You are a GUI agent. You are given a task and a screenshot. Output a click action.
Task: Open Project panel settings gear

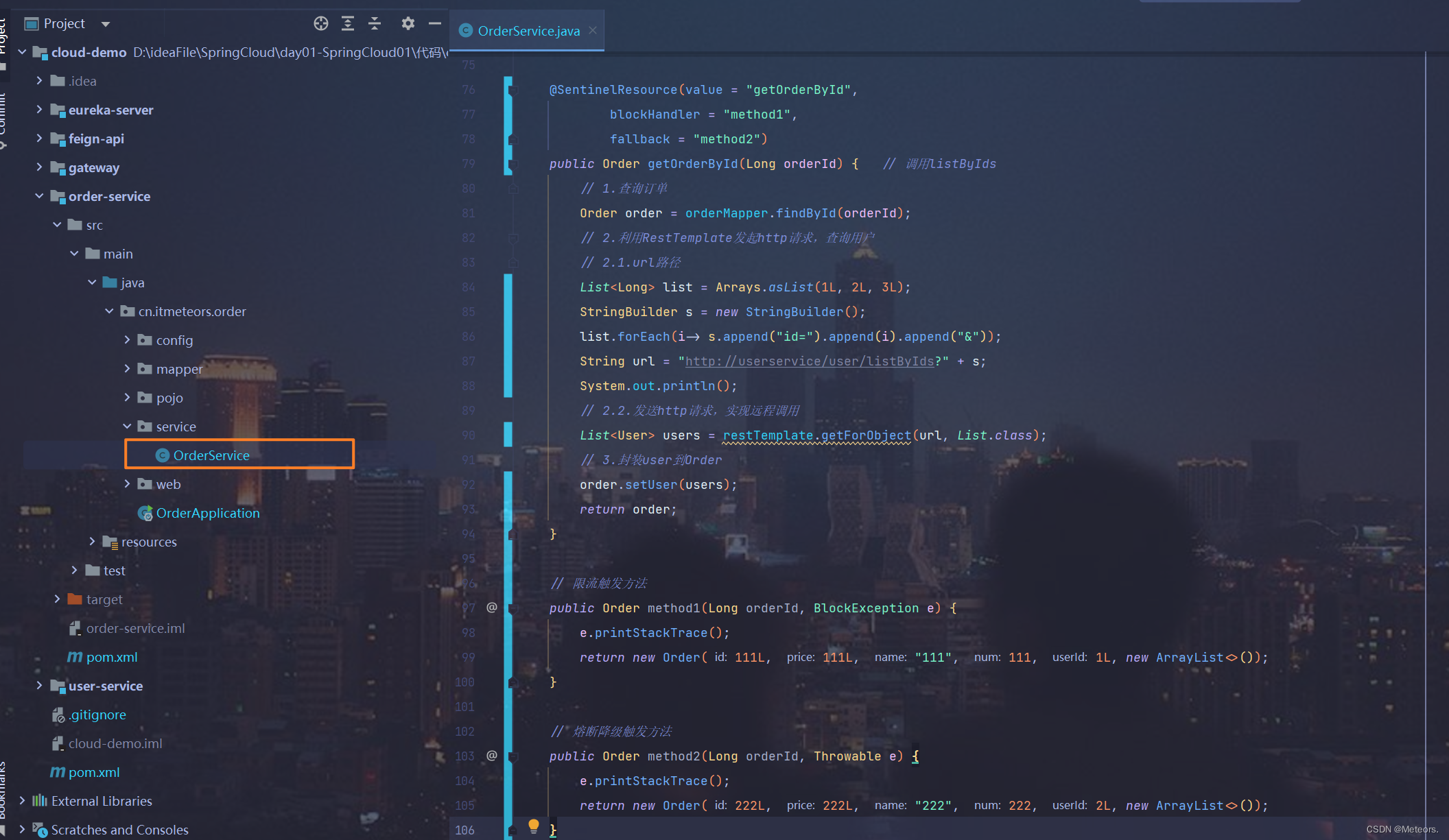point(408,23)
